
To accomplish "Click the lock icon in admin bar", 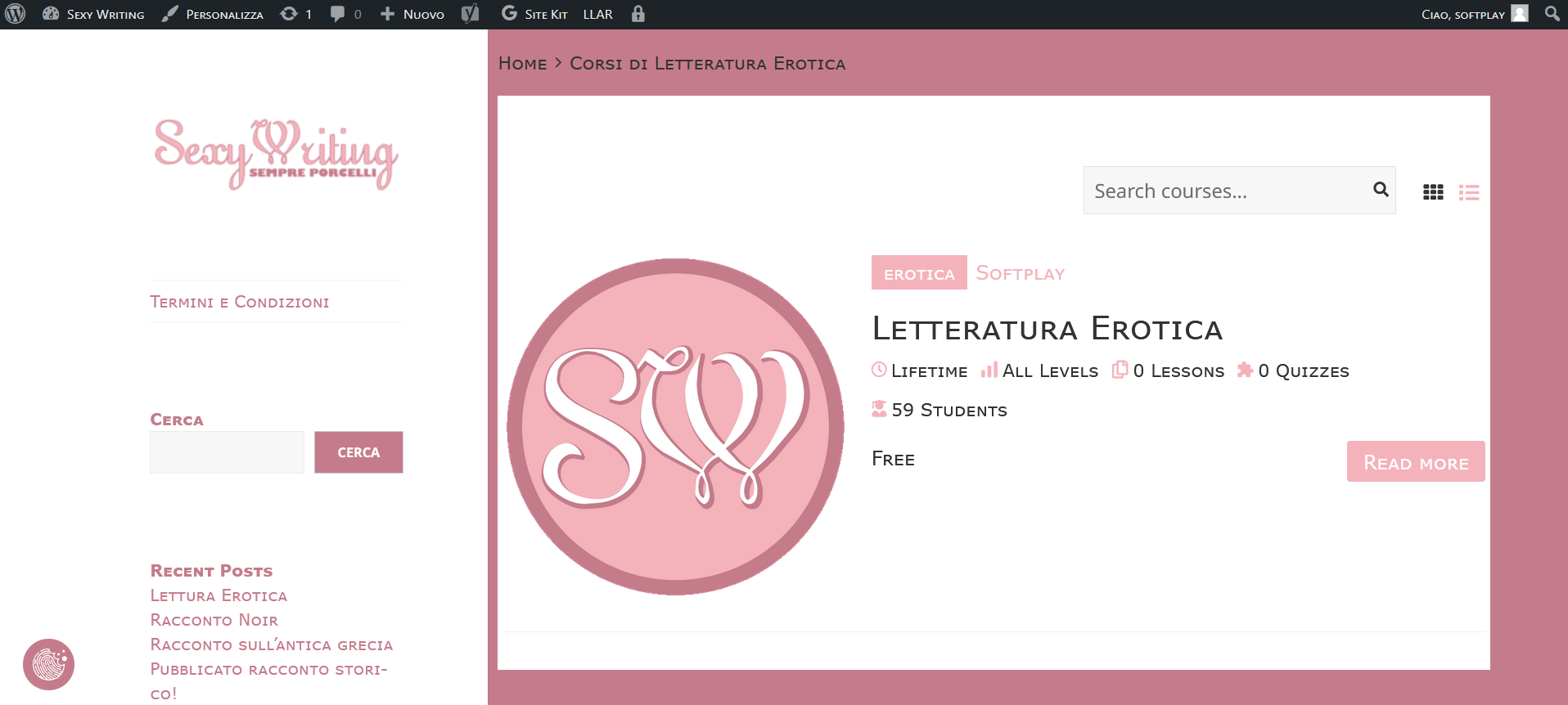I will tap(638, 14).
